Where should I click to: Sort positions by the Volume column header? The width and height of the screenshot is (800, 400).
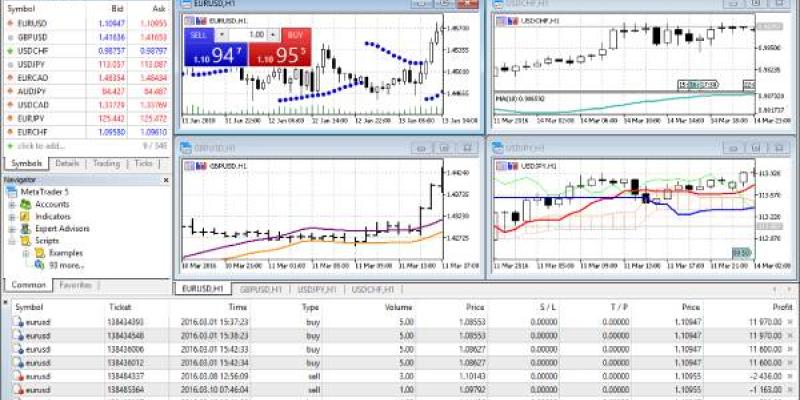point(398,307)
